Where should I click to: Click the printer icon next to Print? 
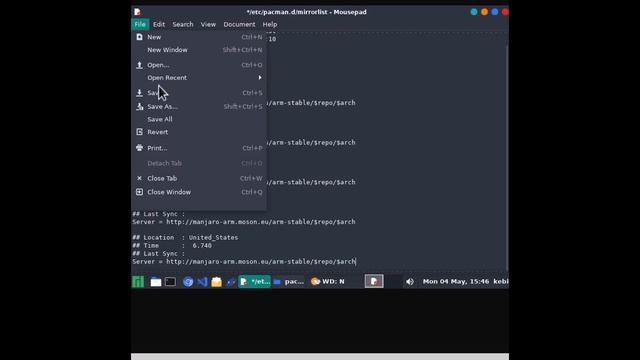[139, 148]
